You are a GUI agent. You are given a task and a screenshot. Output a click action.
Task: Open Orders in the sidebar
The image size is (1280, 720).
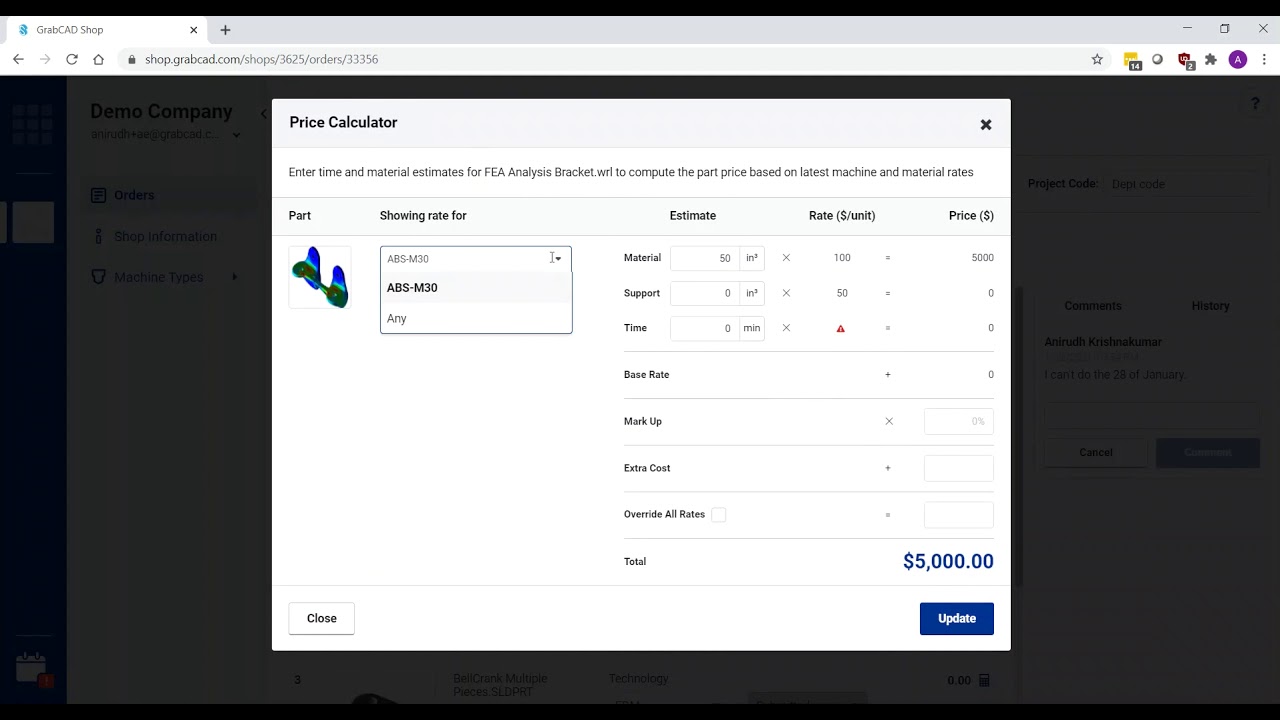point(134,195)
